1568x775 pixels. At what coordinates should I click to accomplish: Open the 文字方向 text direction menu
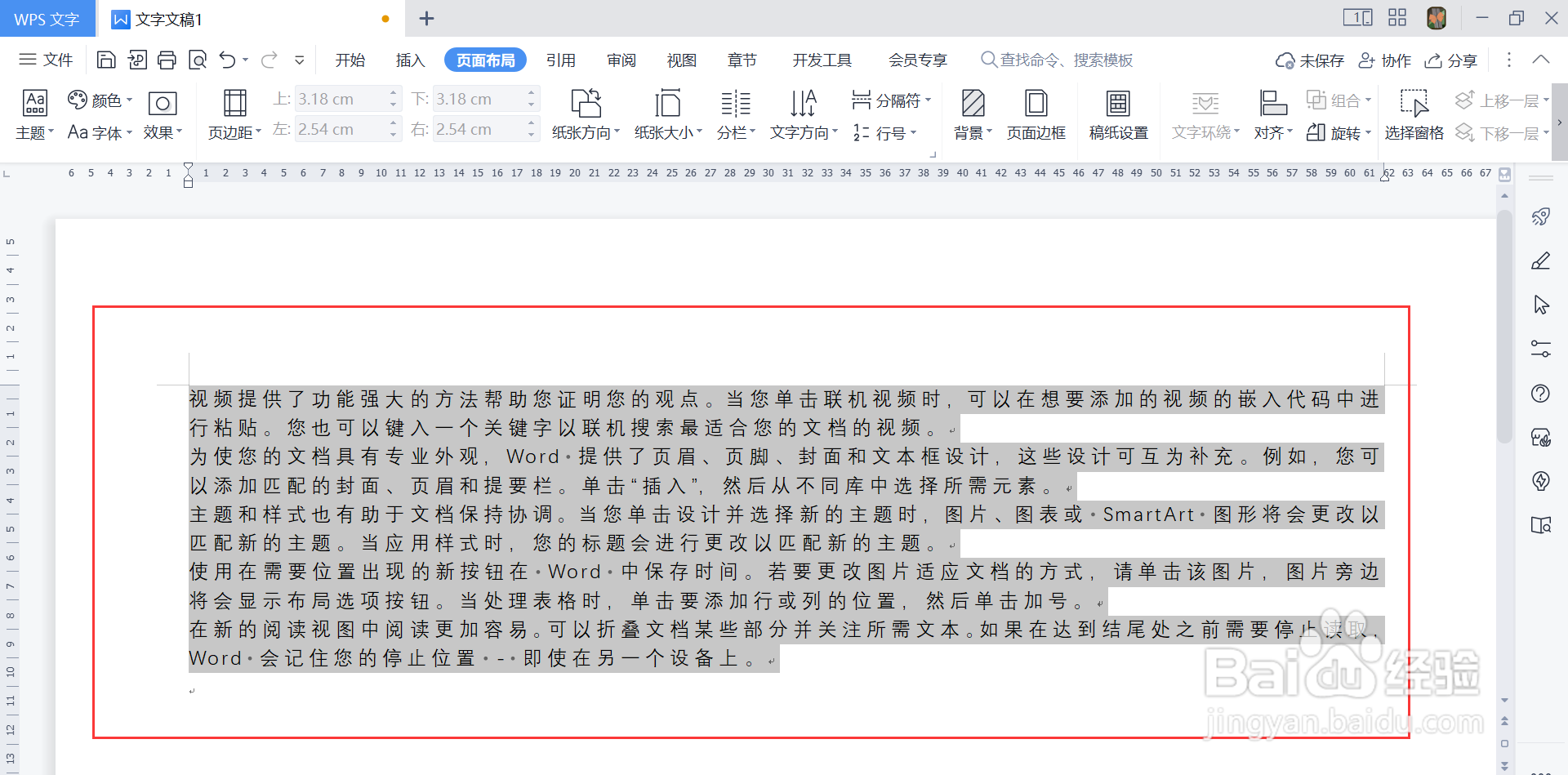(x=804, y=114)
